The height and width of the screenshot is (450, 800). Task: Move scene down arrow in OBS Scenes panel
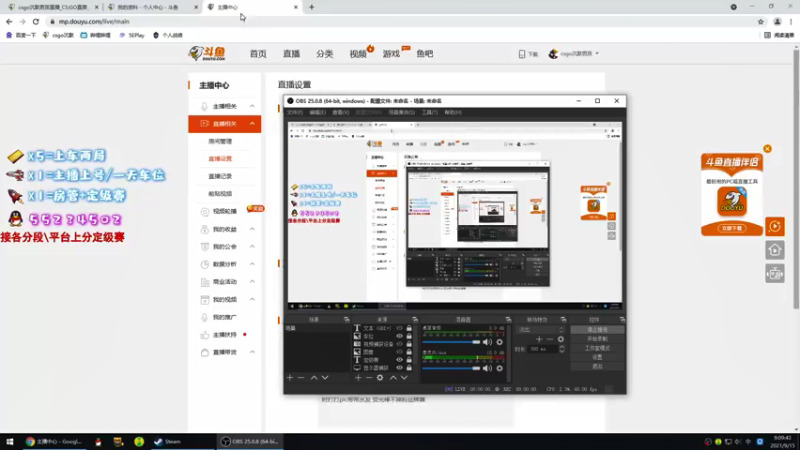click(325, 378)
